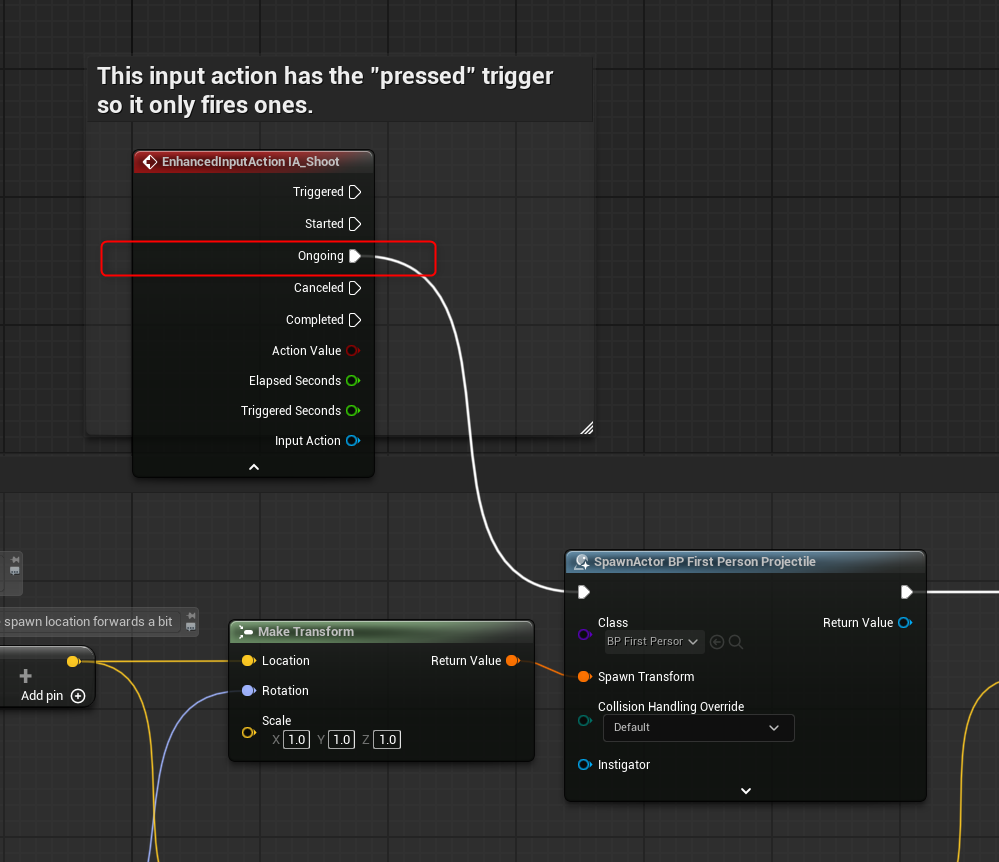Click SpawnActor's blue Return Value pin
This screenshot has height=862, width=999.
click(x=905, y=622)
